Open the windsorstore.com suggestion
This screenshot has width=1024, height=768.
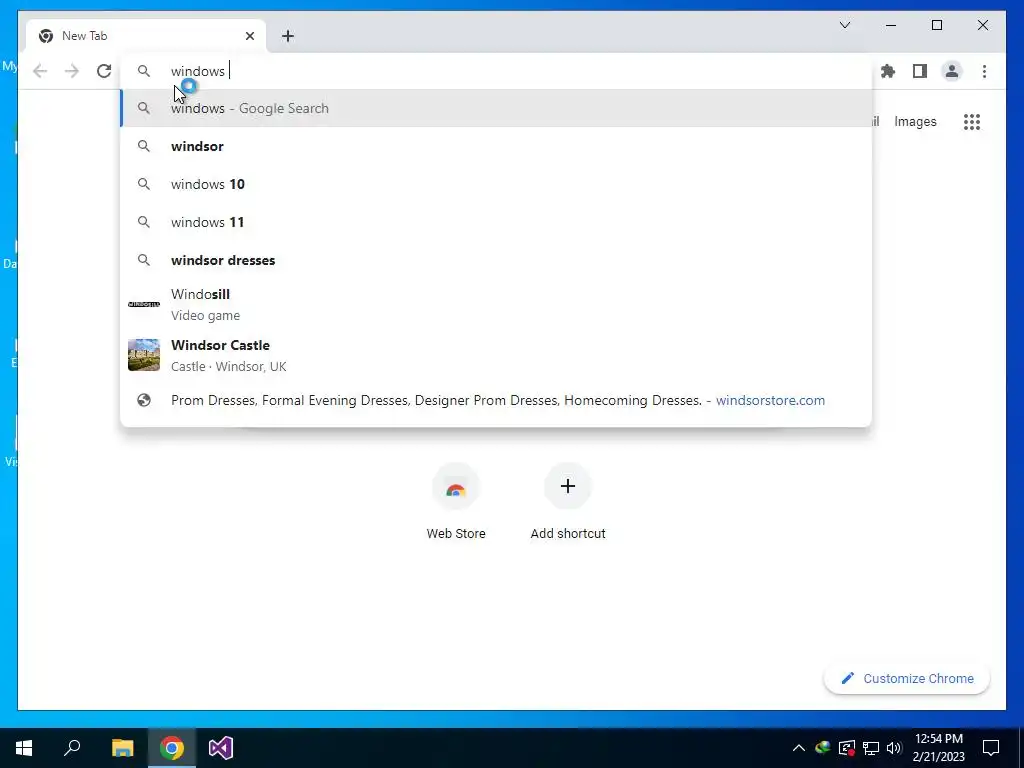496,400
